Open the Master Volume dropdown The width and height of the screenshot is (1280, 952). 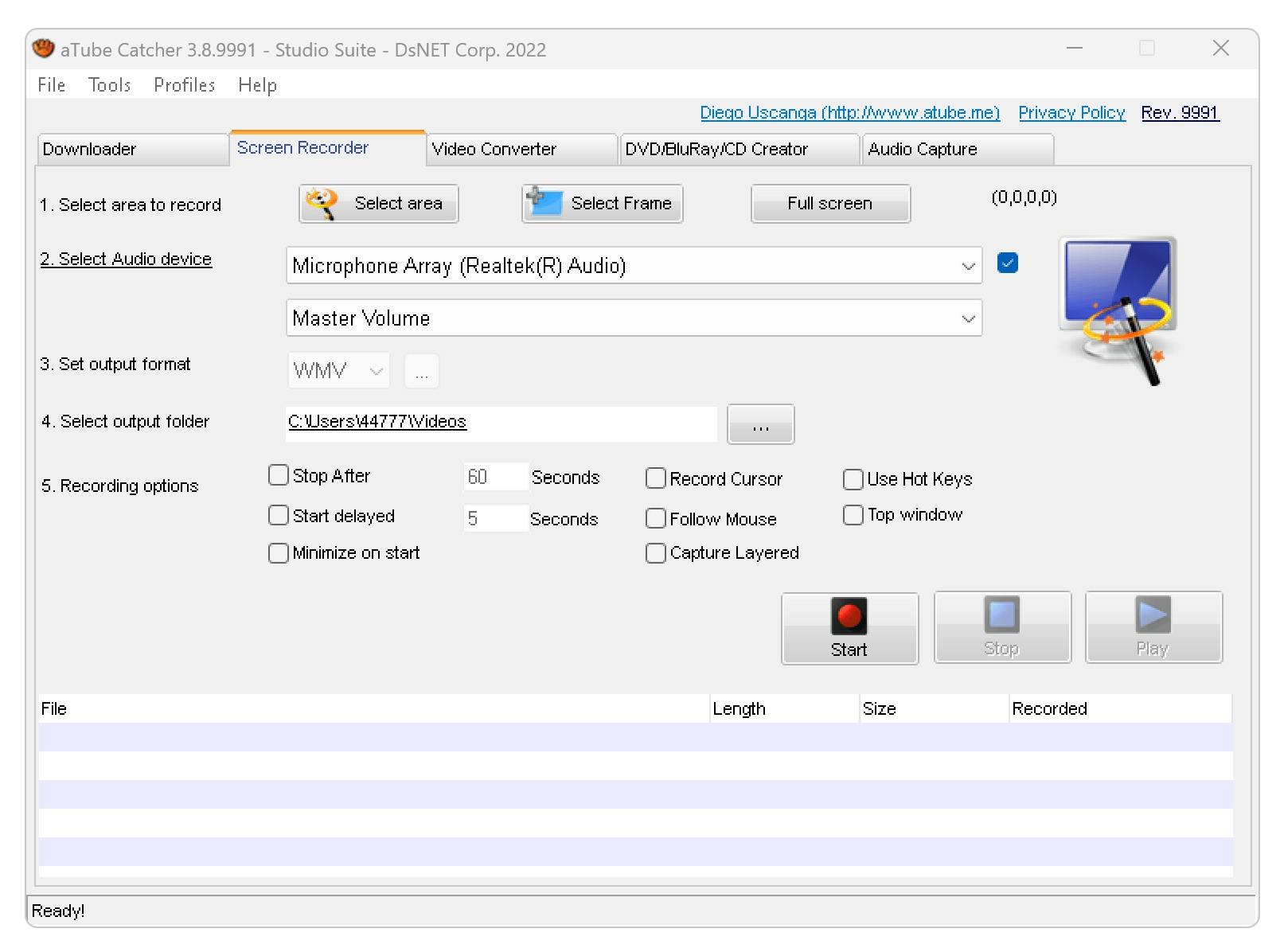tap(634, 318)
